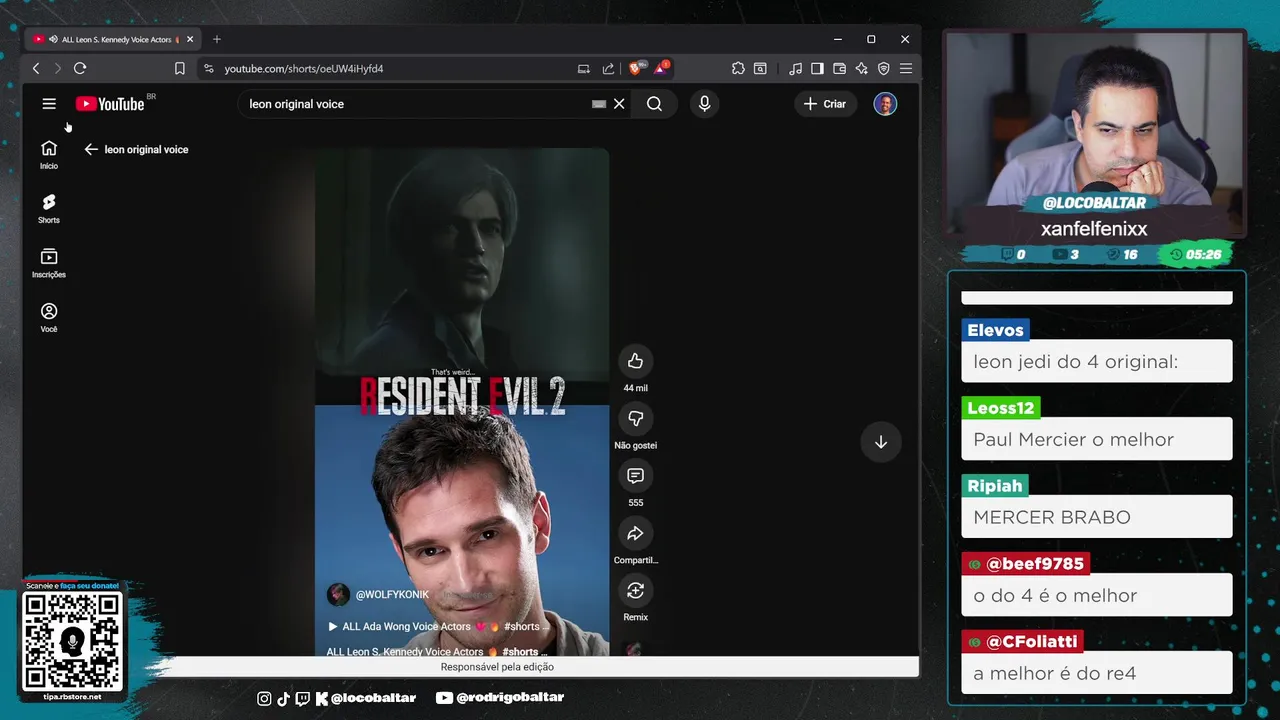Click the Short video player area
Screen dimensions: 1280x720
pyautogui.click(x=462, y=402)
